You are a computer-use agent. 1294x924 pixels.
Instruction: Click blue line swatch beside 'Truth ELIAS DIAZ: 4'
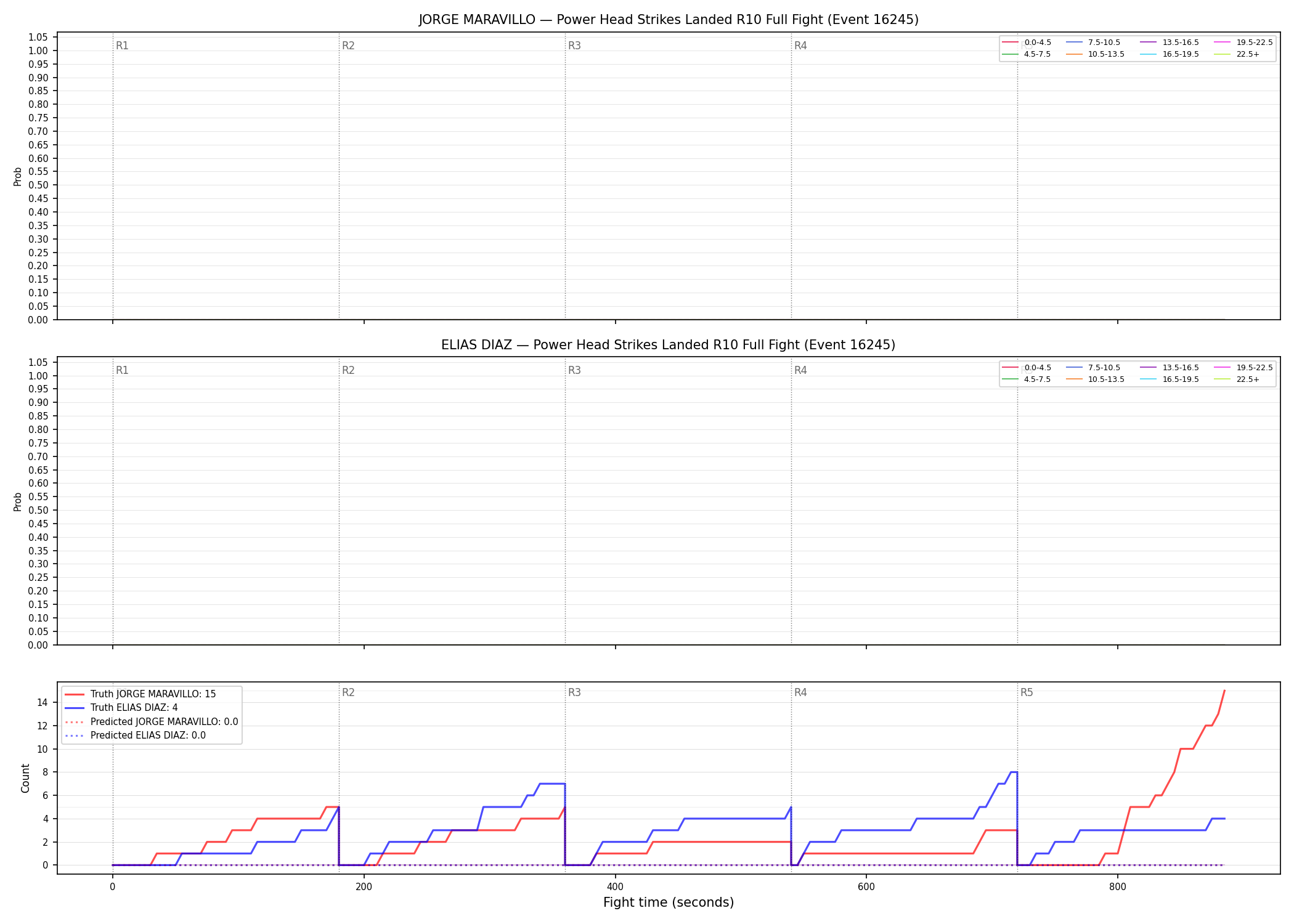[x=75, y=708]
